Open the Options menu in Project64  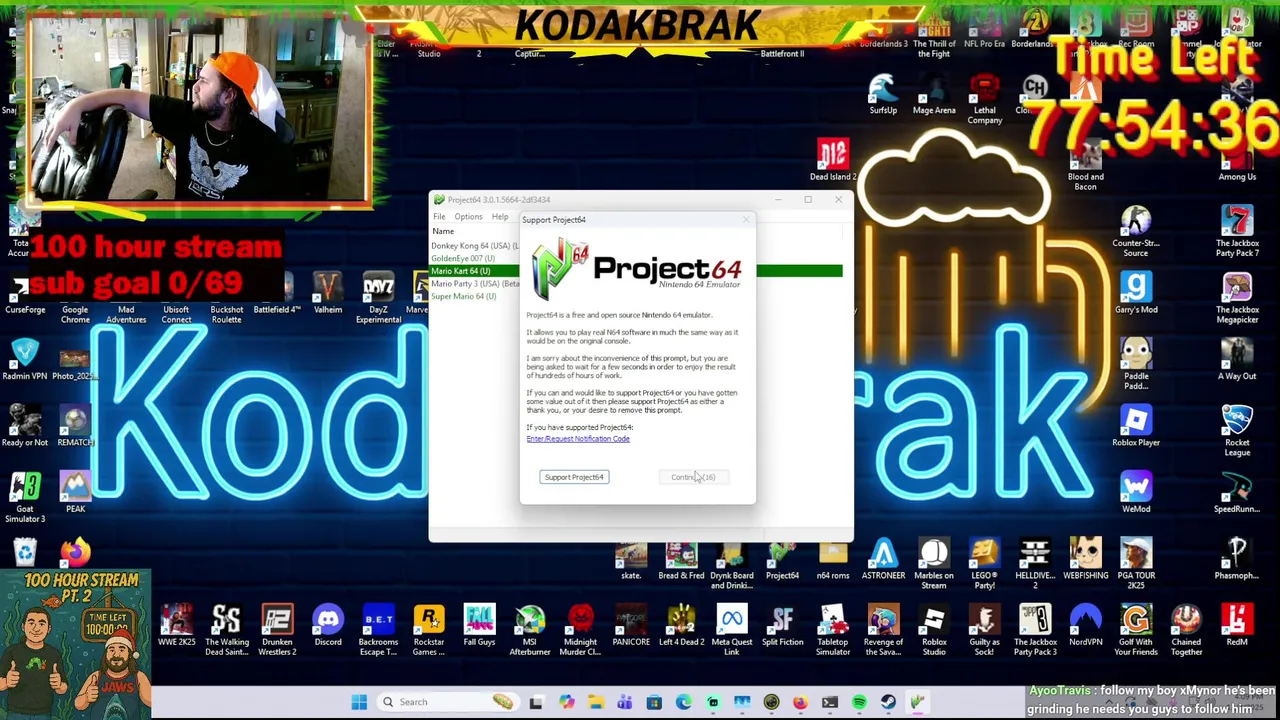(x=468, y=217)
